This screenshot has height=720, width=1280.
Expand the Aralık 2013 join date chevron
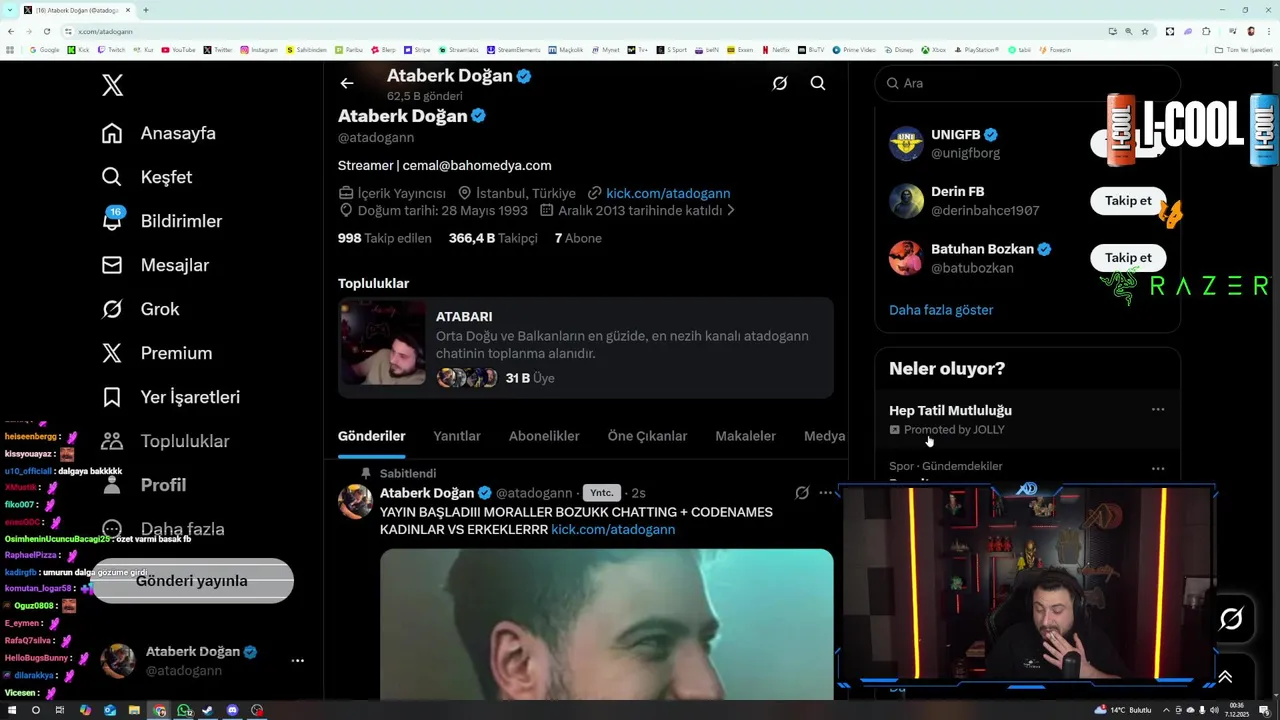731,211
